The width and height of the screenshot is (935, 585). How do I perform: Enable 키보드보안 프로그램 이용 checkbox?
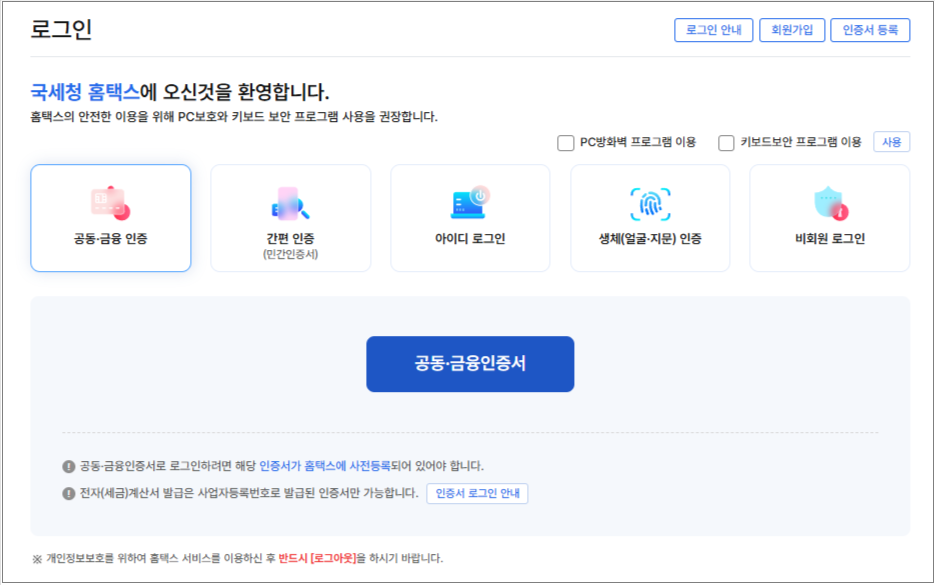click(x=726, y=143)
